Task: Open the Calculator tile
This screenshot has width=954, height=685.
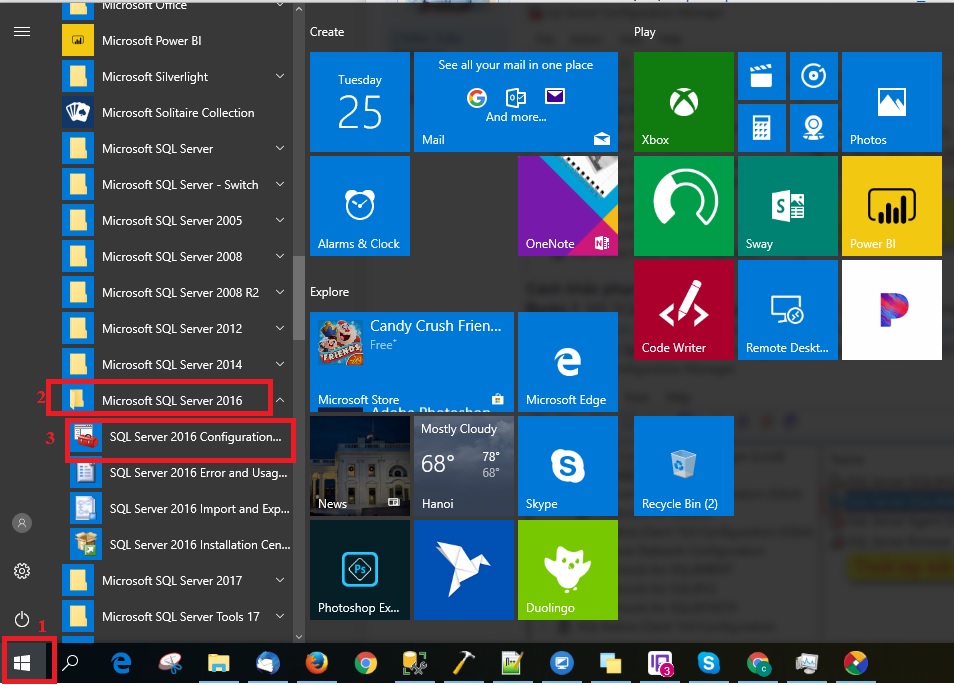Action: [761, 128]
